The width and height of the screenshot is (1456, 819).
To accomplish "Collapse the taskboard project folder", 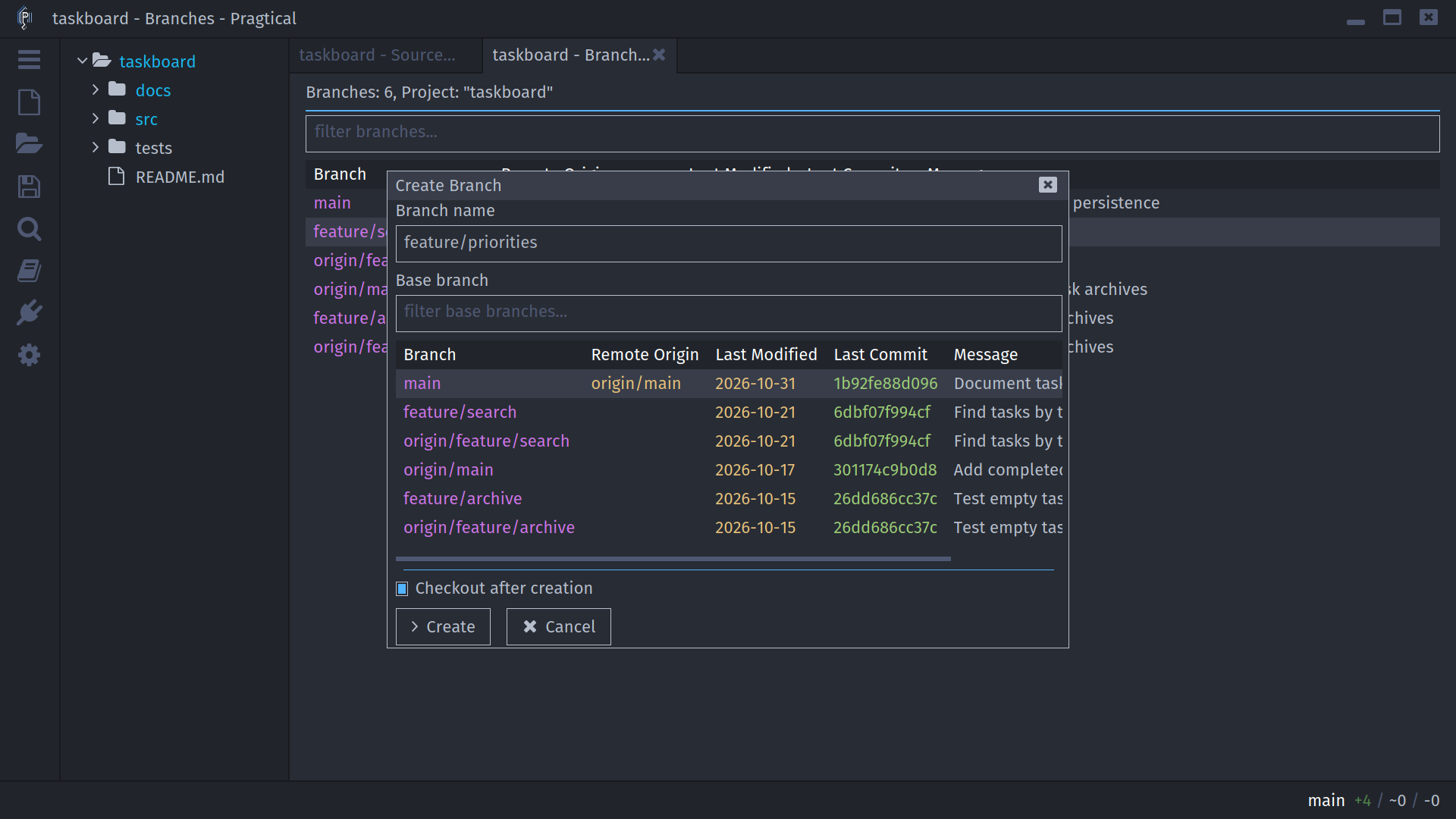I will pyautogui.click(x=82, y=61).
